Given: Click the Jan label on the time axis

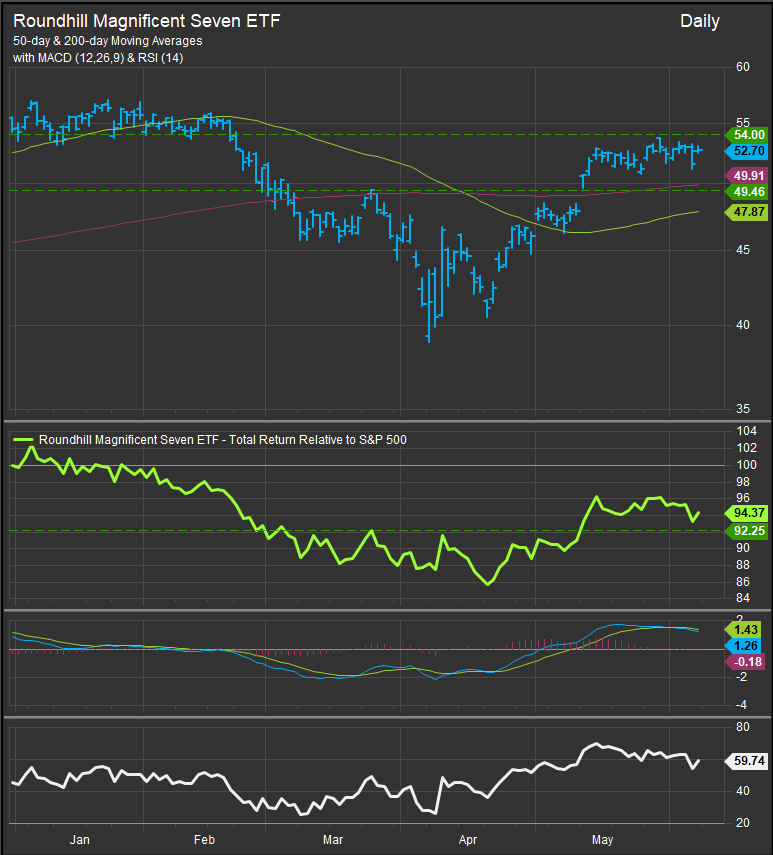Looking at the screenshot, I should point(80,840).
